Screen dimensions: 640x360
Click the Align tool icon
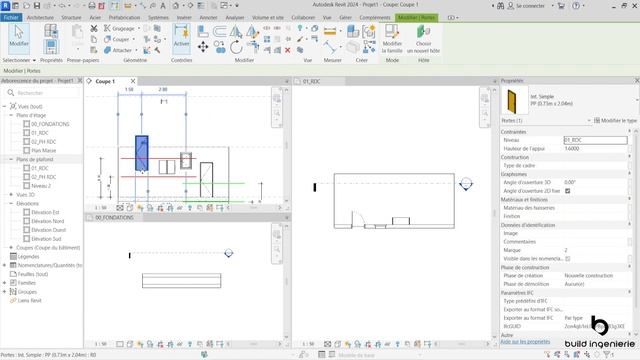click(x=203, y=31)
